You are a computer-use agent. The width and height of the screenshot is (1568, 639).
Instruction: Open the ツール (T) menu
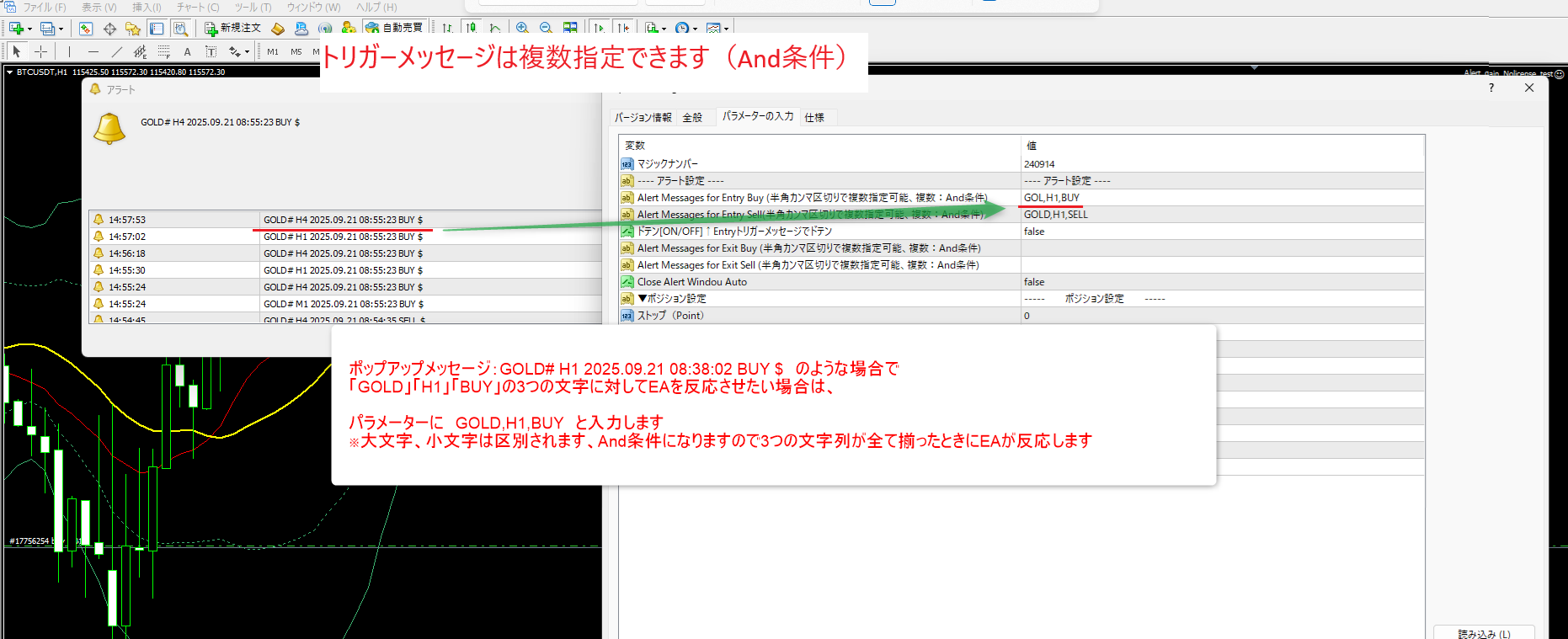(x=253, y=7)
